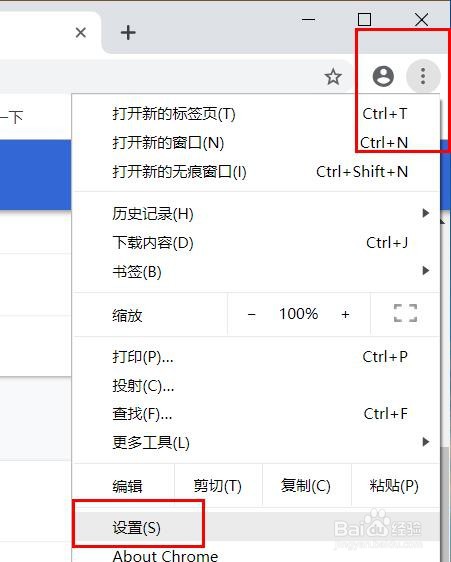Click the 100% zoom level value
The width and height of the screenshot is (451, 562).
coord(299,314)
